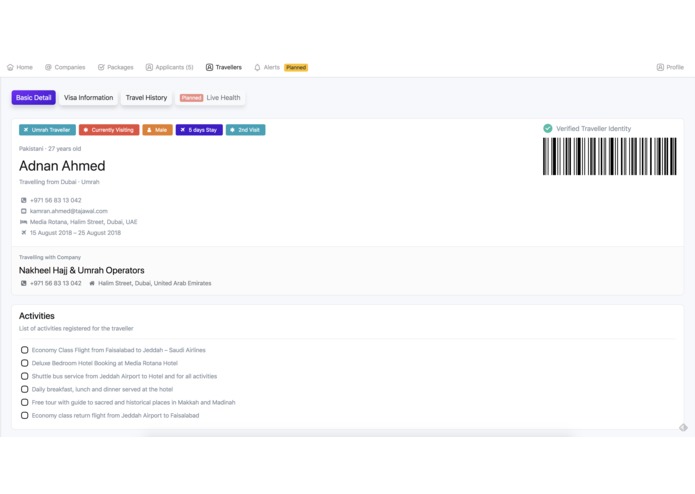This screenshot has height=494, width=695.
Task: Click the yellow Planned badge near Alerts
Action: point(296,67)
